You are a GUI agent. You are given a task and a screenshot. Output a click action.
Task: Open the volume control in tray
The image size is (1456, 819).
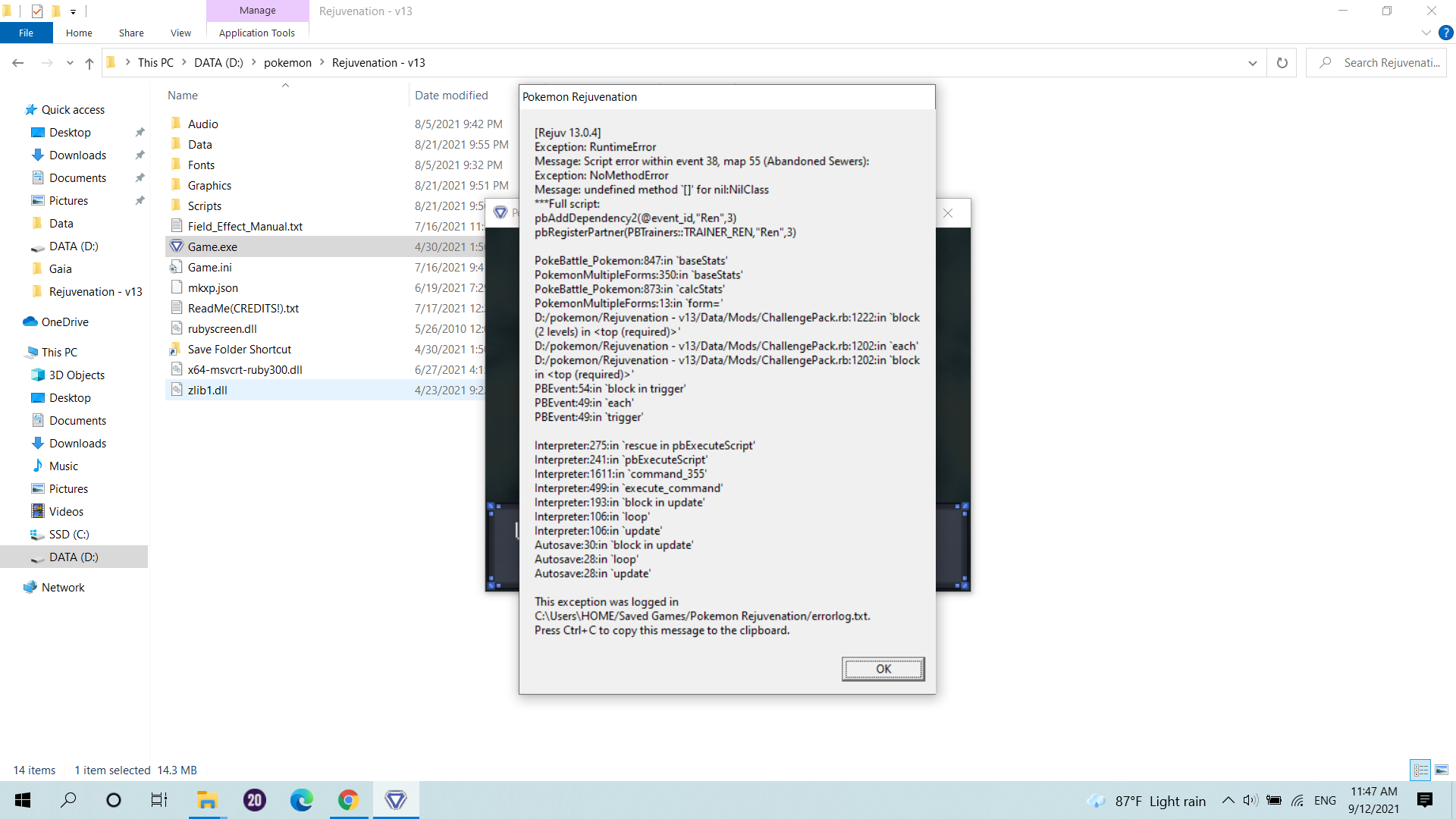pos(1250,800)
